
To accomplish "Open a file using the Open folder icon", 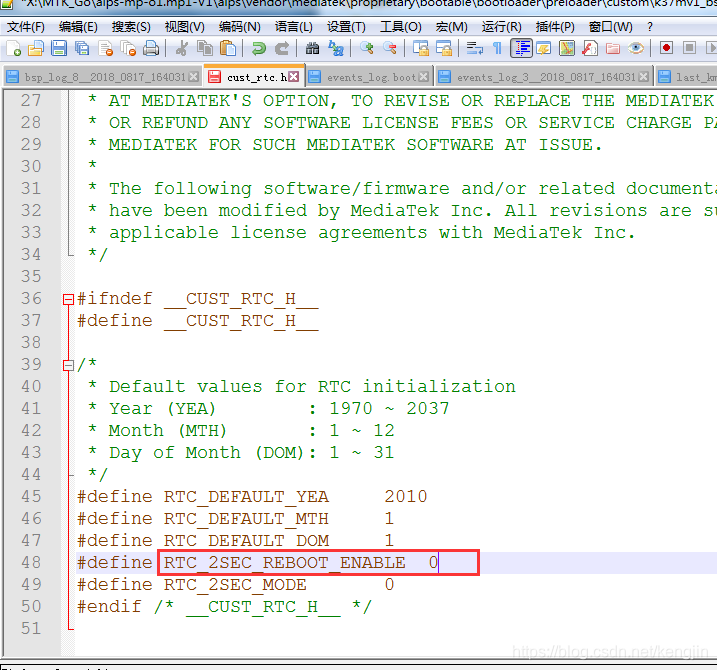I will [36, 48].
